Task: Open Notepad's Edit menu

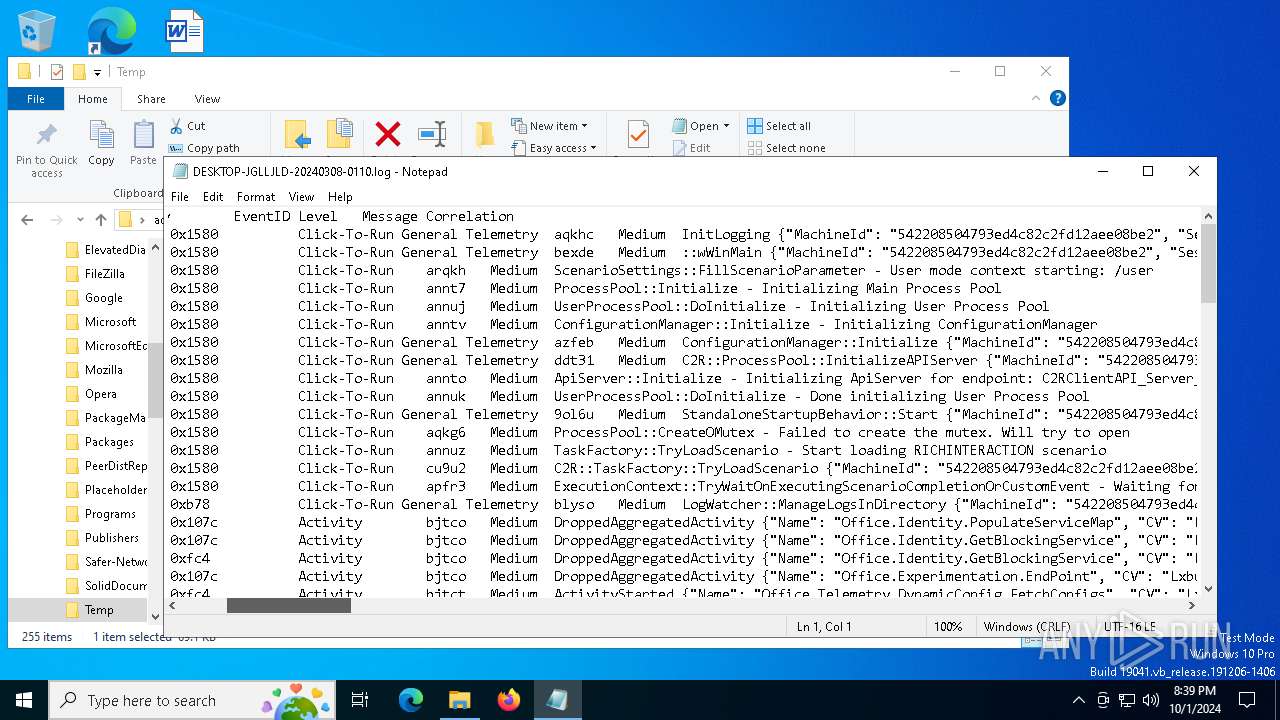Action: pos(213,197)
